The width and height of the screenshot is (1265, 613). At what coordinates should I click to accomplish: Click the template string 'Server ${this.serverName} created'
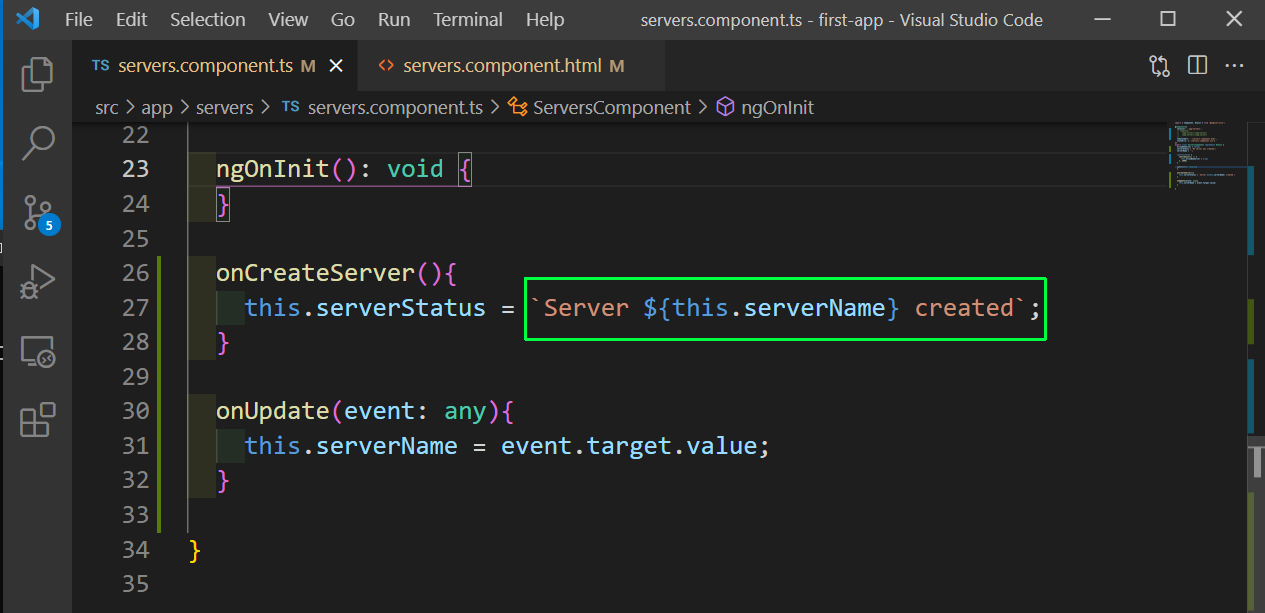coord(779,307)
